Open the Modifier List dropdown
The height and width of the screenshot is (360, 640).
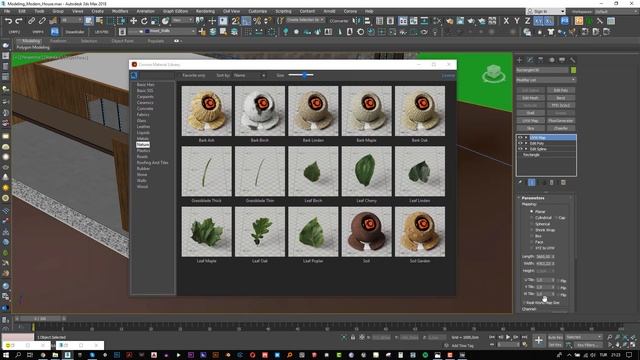point(546,80)
